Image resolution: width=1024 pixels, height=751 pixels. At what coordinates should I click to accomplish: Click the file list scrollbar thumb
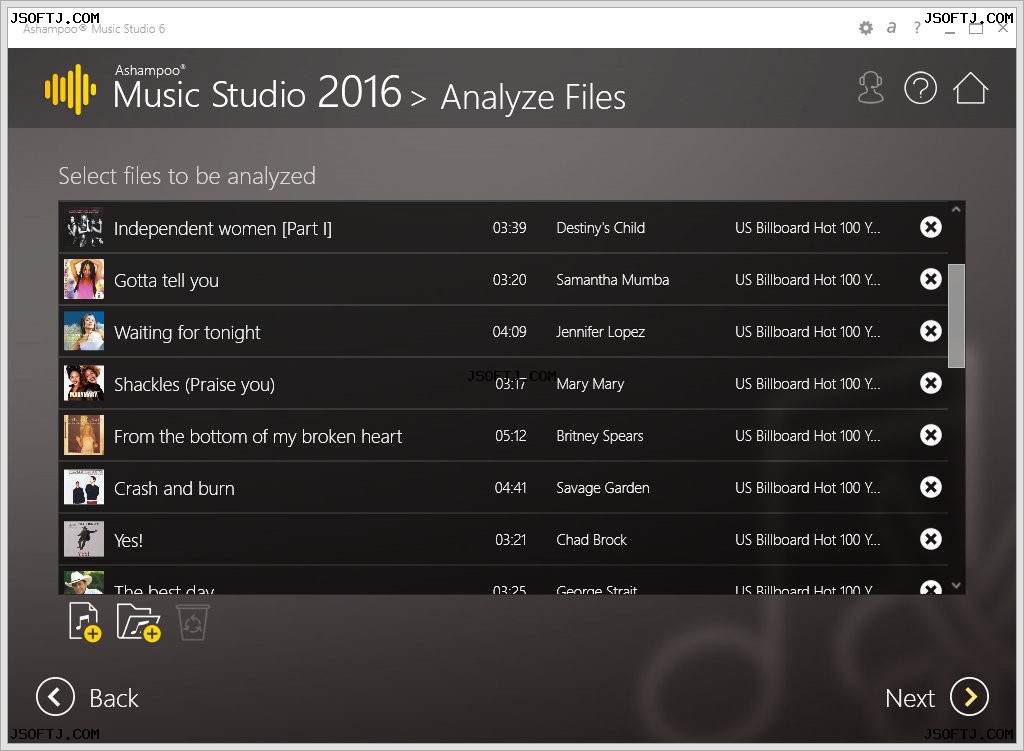[x=956, y=316]
